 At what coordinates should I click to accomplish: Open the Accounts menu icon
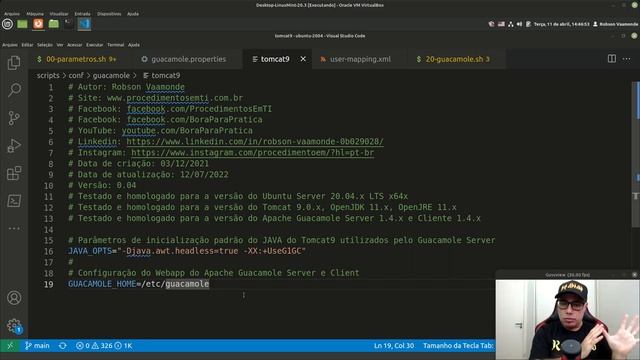tap(14, 298)
